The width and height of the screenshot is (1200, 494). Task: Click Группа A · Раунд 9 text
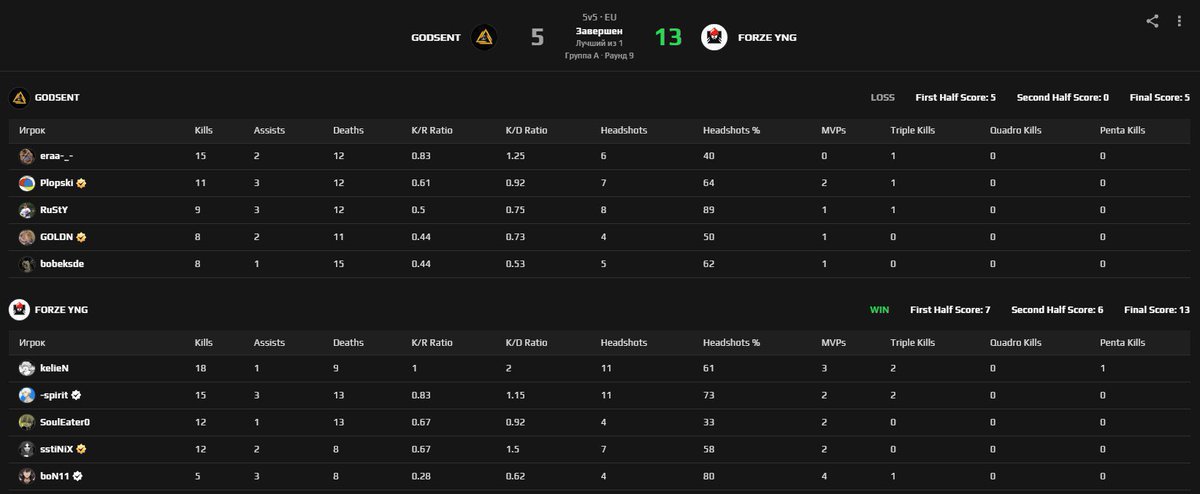click(x=599, y=55)
